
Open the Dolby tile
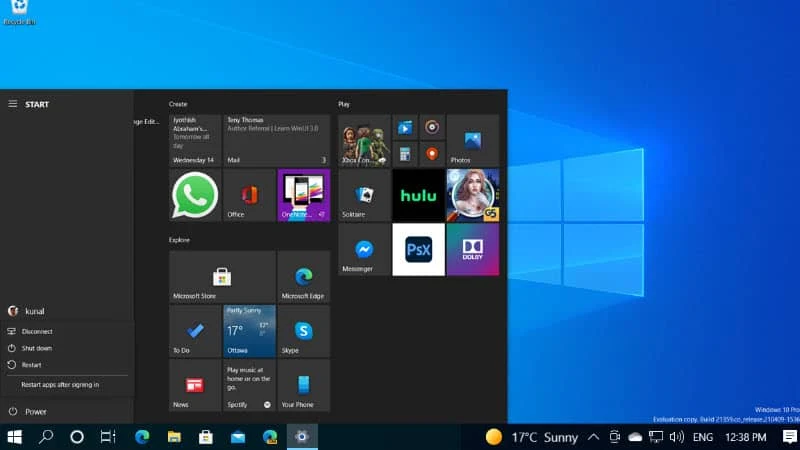tap(473, 249)
